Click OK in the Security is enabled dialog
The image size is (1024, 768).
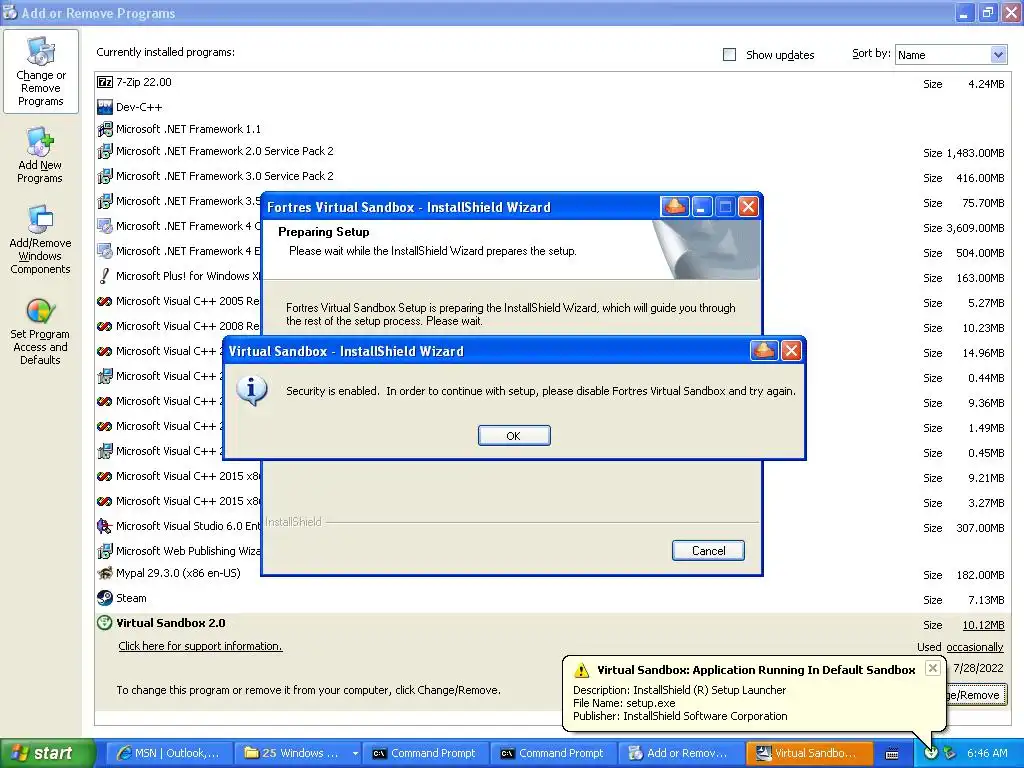[514, 436]
